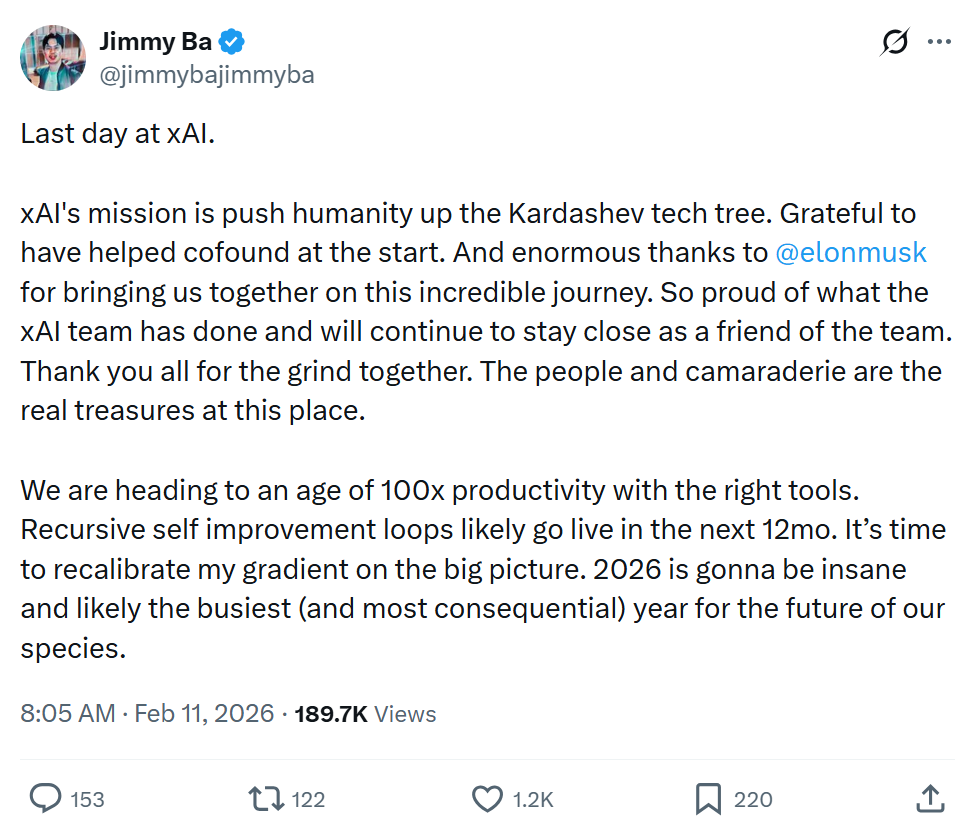Click the @jimmybajimmyba handle
The height and width of the screenshot is (828, 969).
click(207, 74)
